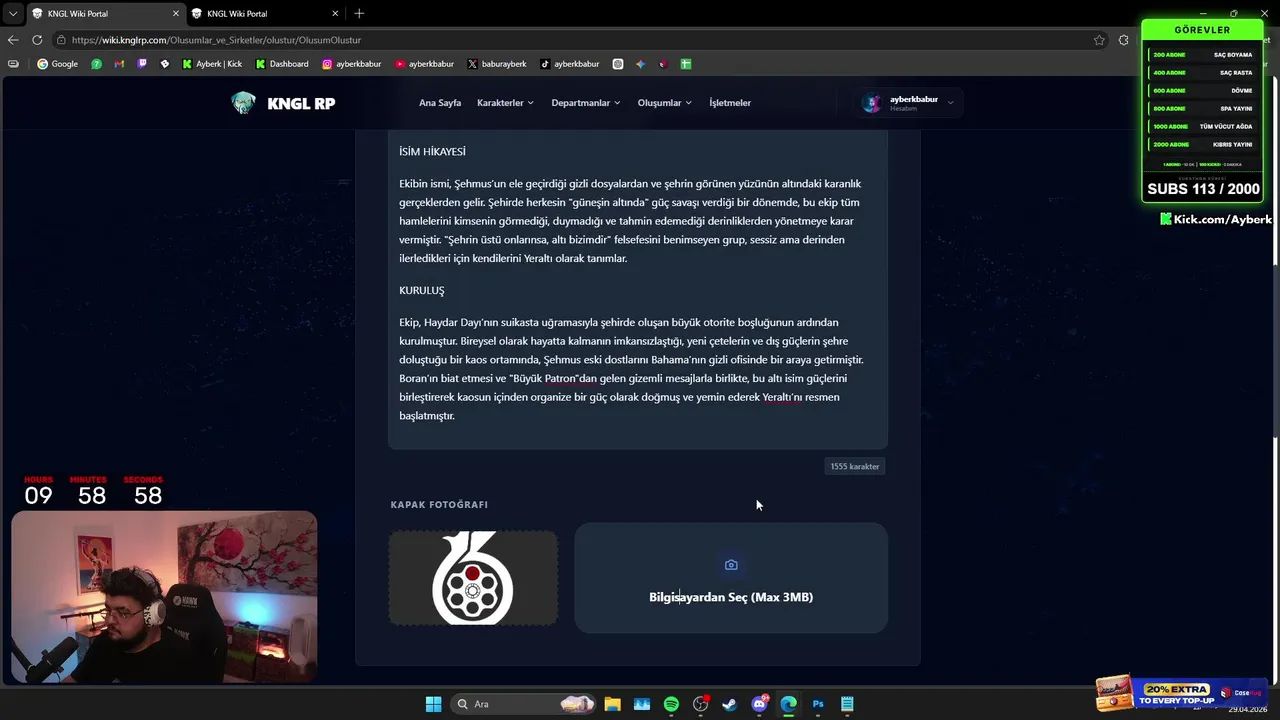The image size is (1280, 720).
Task: Click the camera upload icon
Action: [x=731, y=565]
